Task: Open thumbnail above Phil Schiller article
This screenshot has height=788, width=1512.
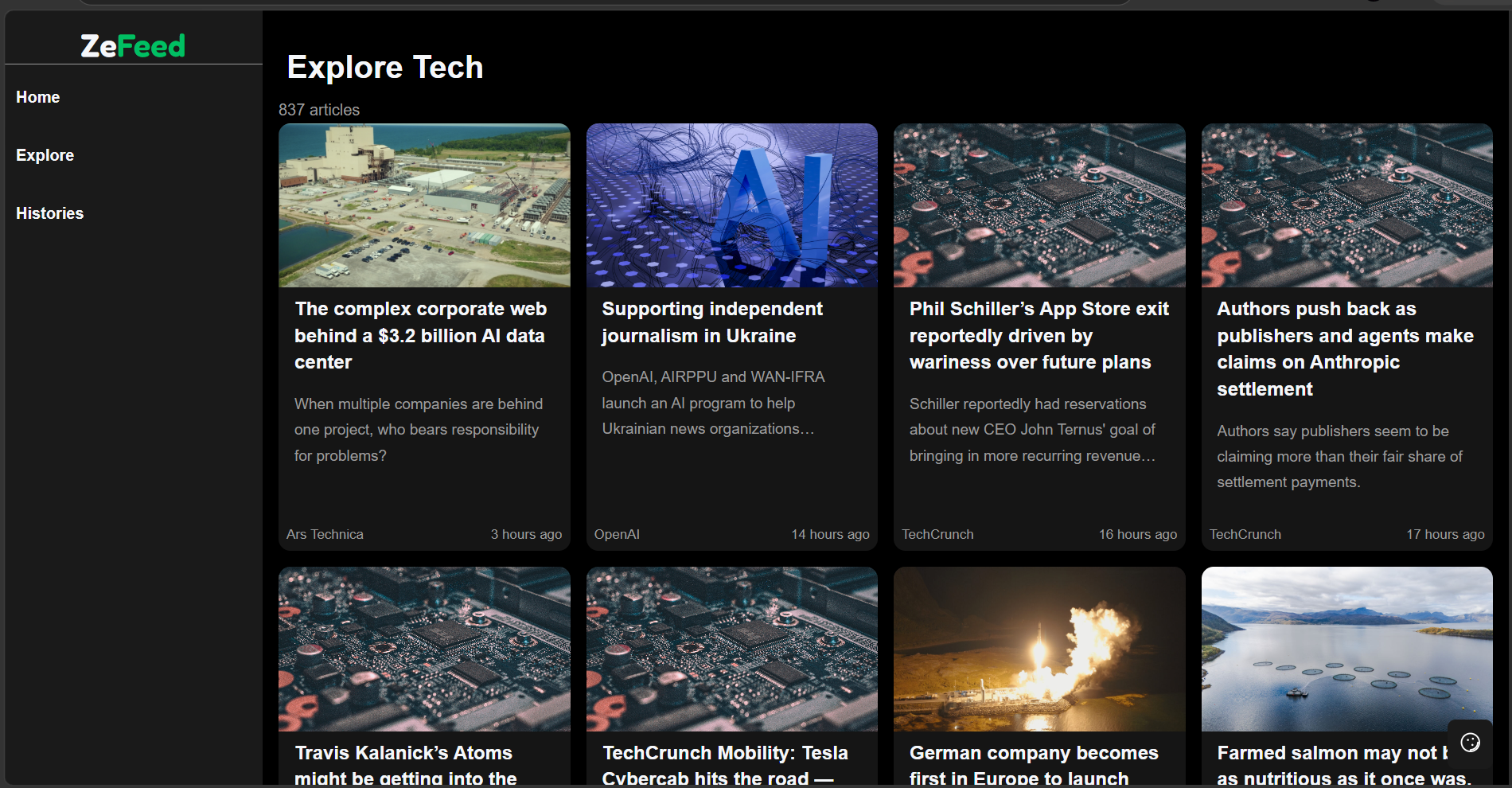Action: click(1039, 205)
